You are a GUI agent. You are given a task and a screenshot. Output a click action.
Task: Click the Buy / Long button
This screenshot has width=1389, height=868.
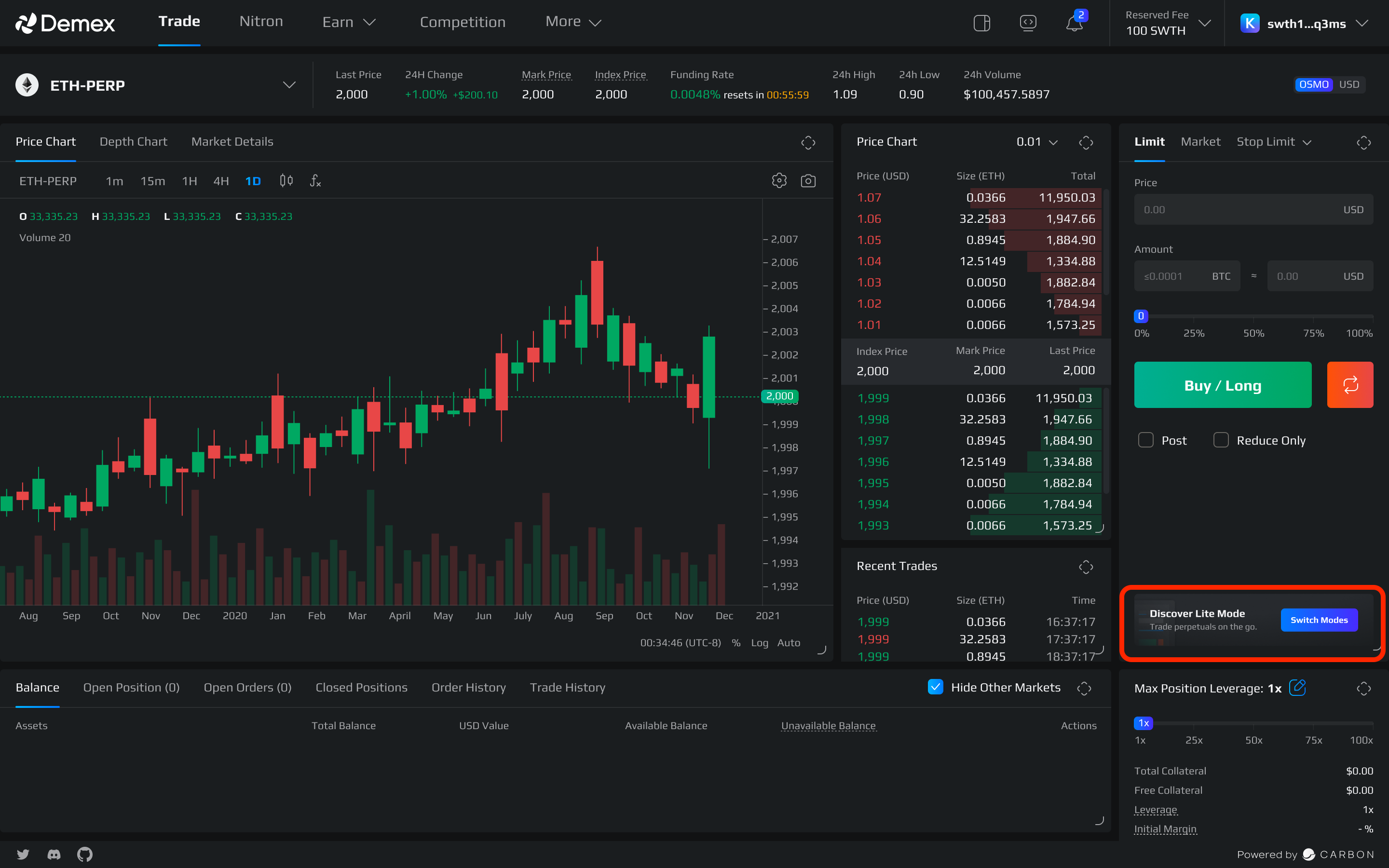pos(1223,385)
